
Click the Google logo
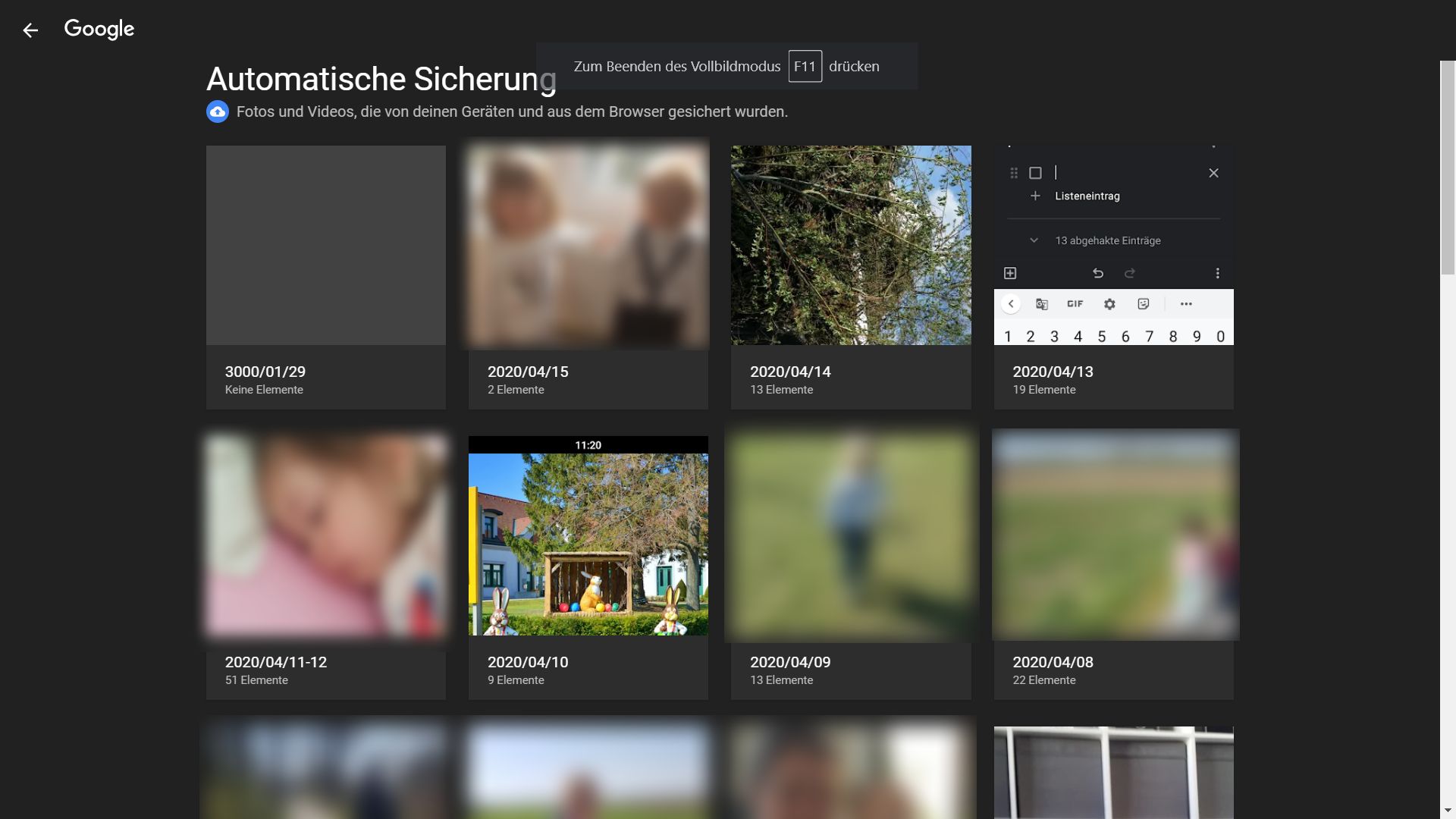(99, 29)
